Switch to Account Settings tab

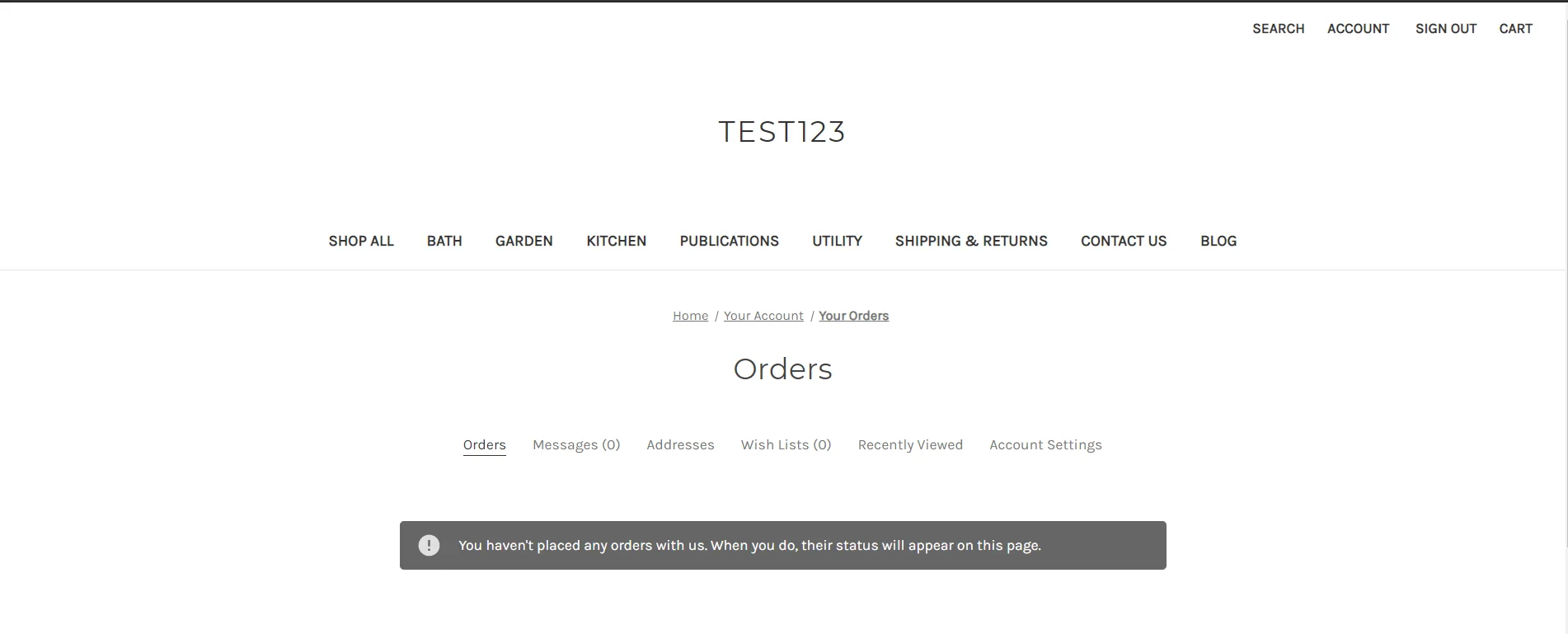(x=1045, y=445)
